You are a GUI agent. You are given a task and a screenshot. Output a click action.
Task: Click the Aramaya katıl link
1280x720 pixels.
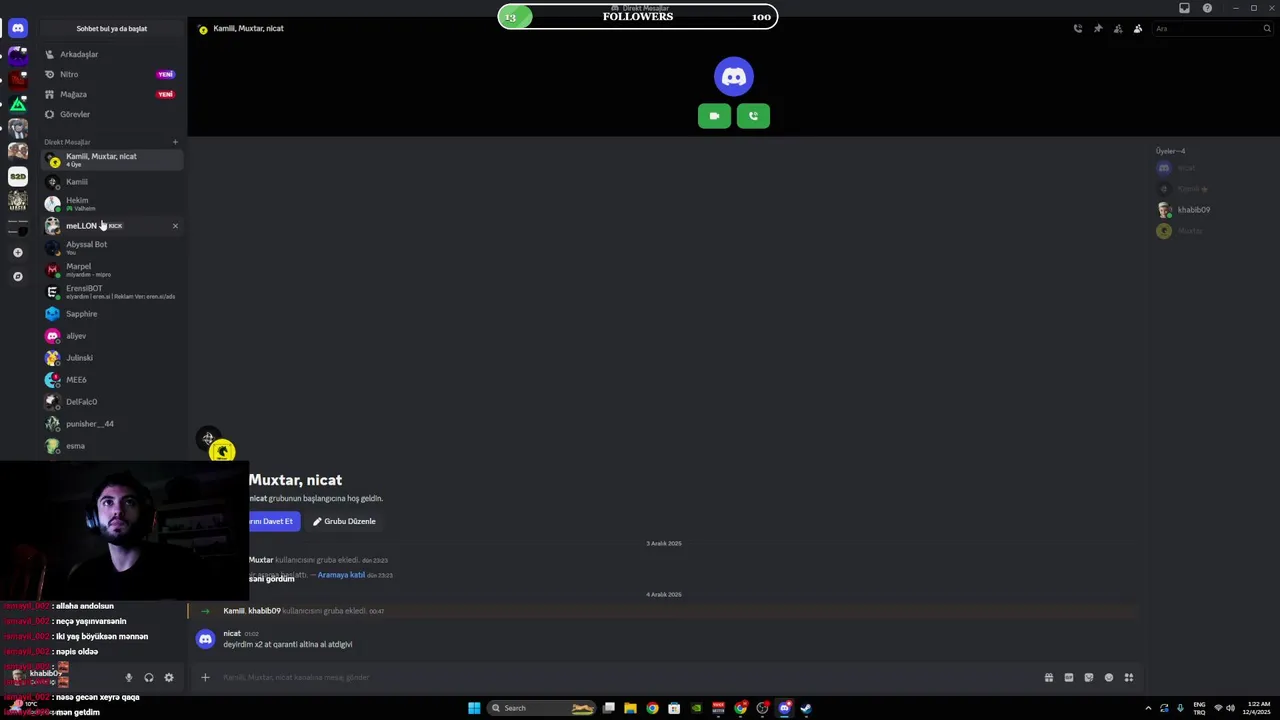341,575
